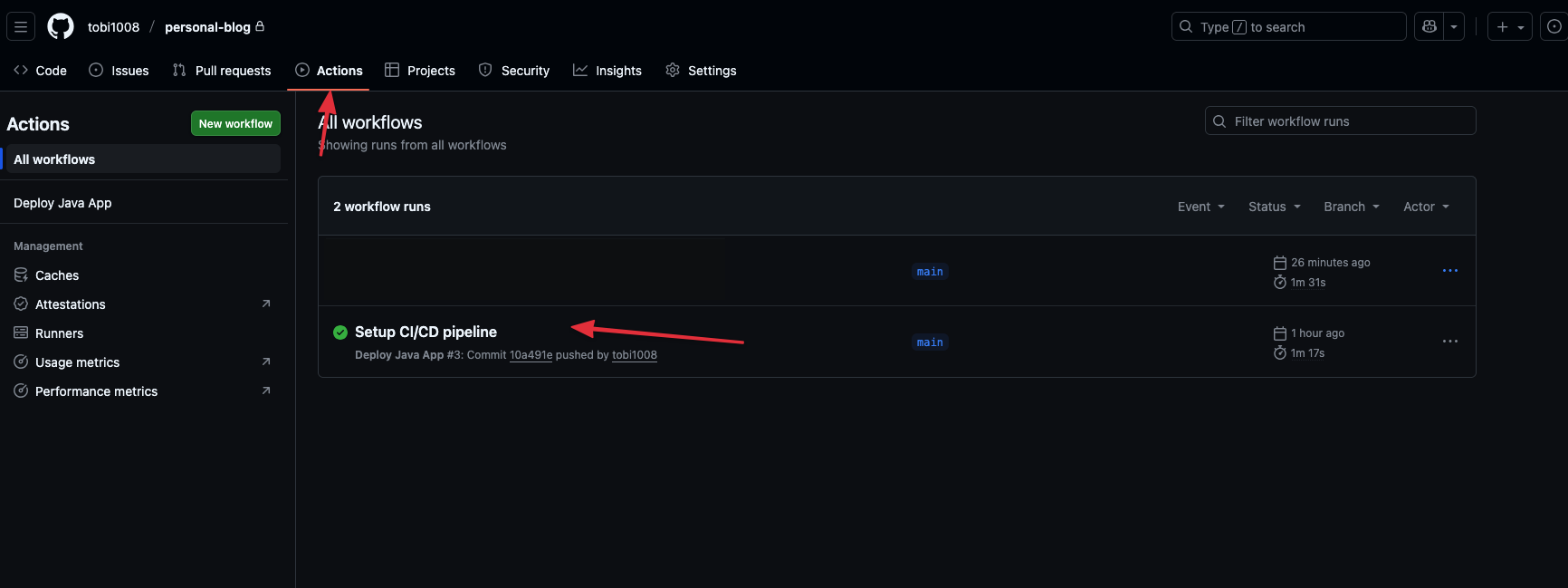Expand the Copilot dropdown arrow

point(1454,27)
